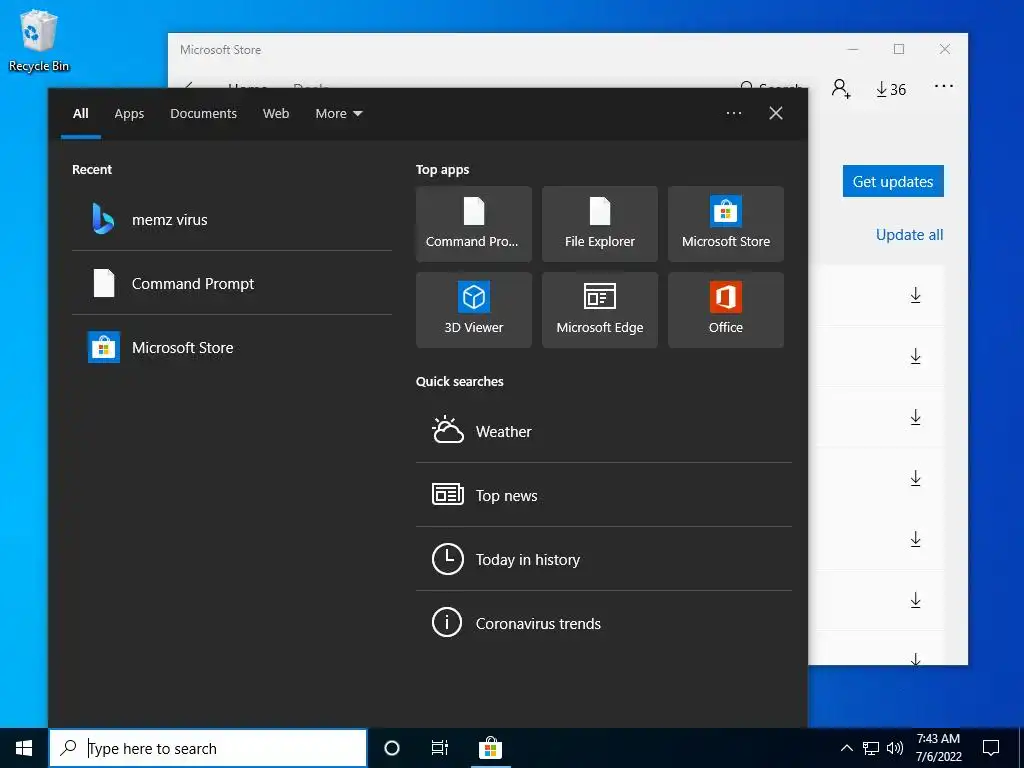Screen dimensions: 1024x768
Task: Launch Microsoft Store tile in Top apps
Action: (726, 224)
